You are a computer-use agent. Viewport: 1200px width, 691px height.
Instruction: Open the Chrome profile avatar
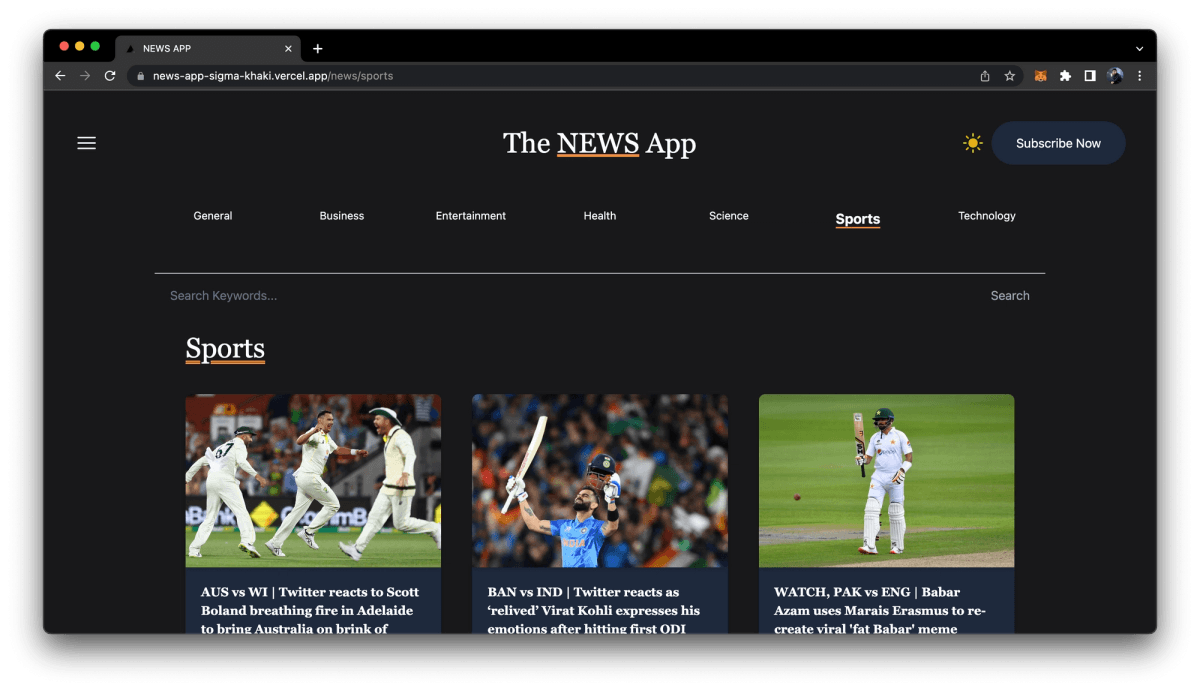coord(1115,75)
